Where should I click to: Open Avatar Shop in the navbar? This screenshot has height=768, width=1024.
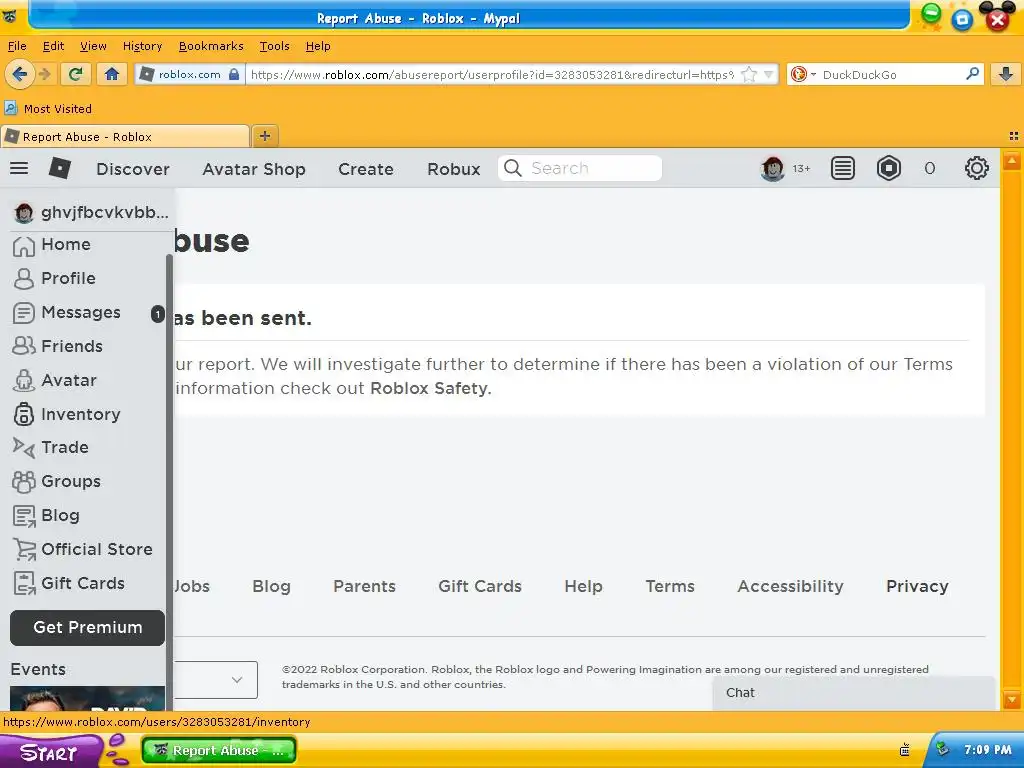pos(253,169)
